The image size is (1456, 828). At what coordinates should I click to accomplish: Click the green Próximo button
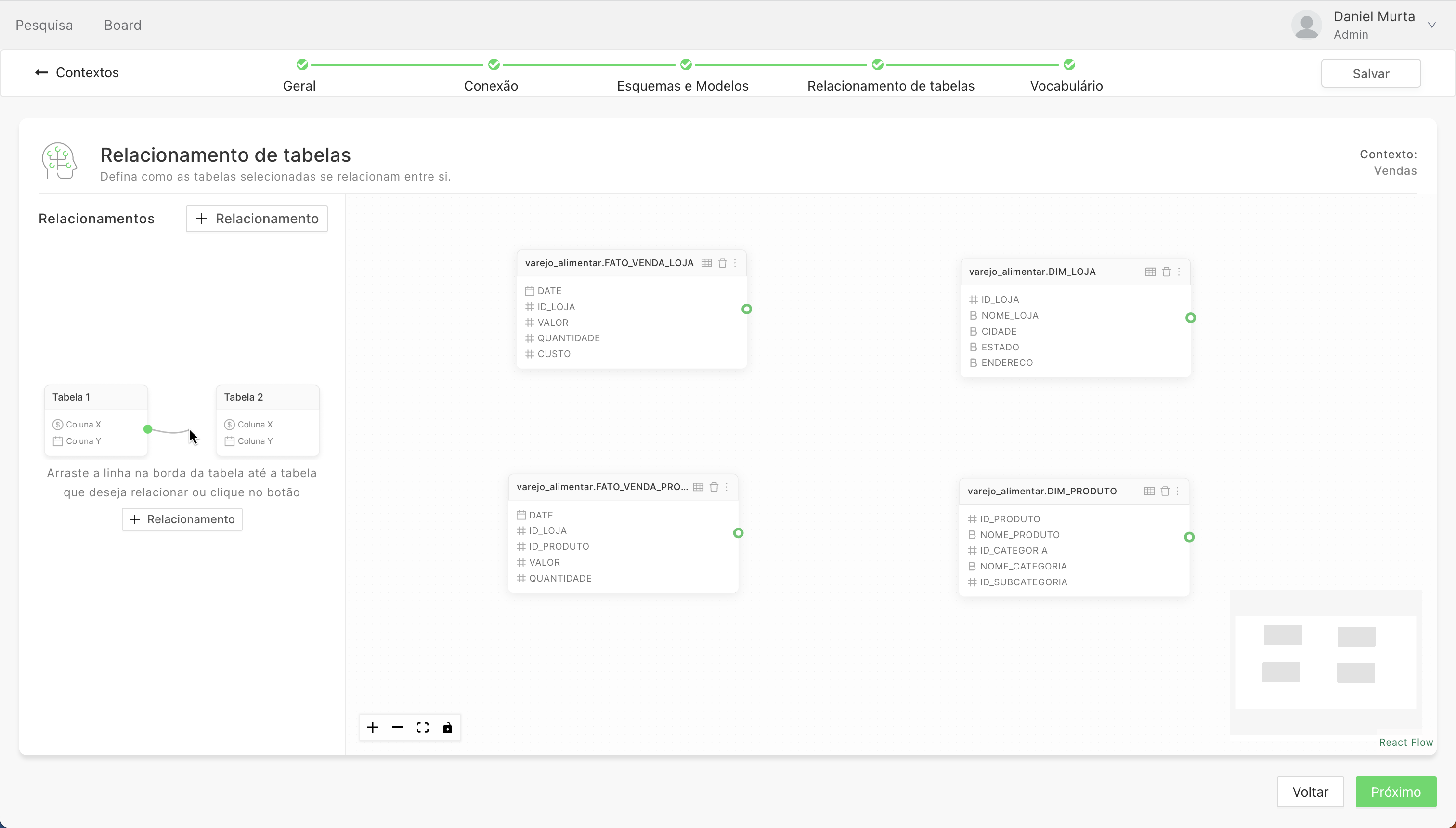pyautogui.click(x=1395, y=791)
